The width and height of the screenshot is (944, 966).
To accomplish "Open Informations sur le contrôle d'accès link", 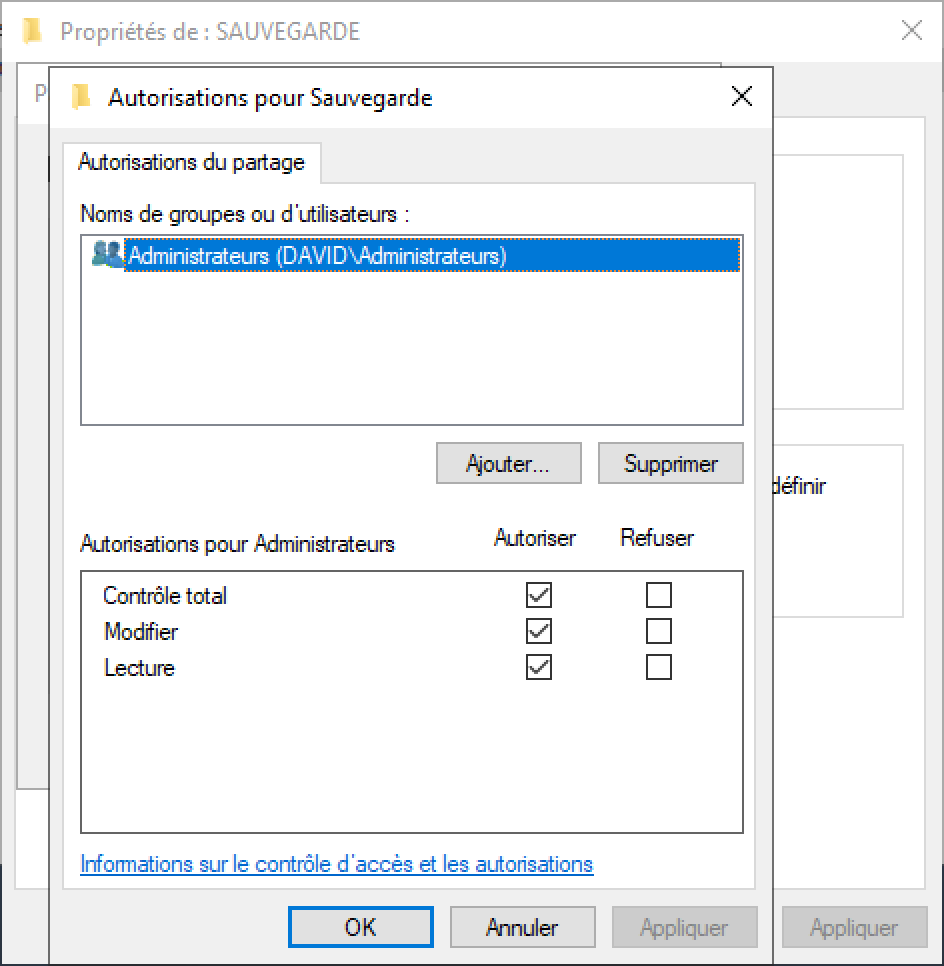I will click(x=336, y=864).
